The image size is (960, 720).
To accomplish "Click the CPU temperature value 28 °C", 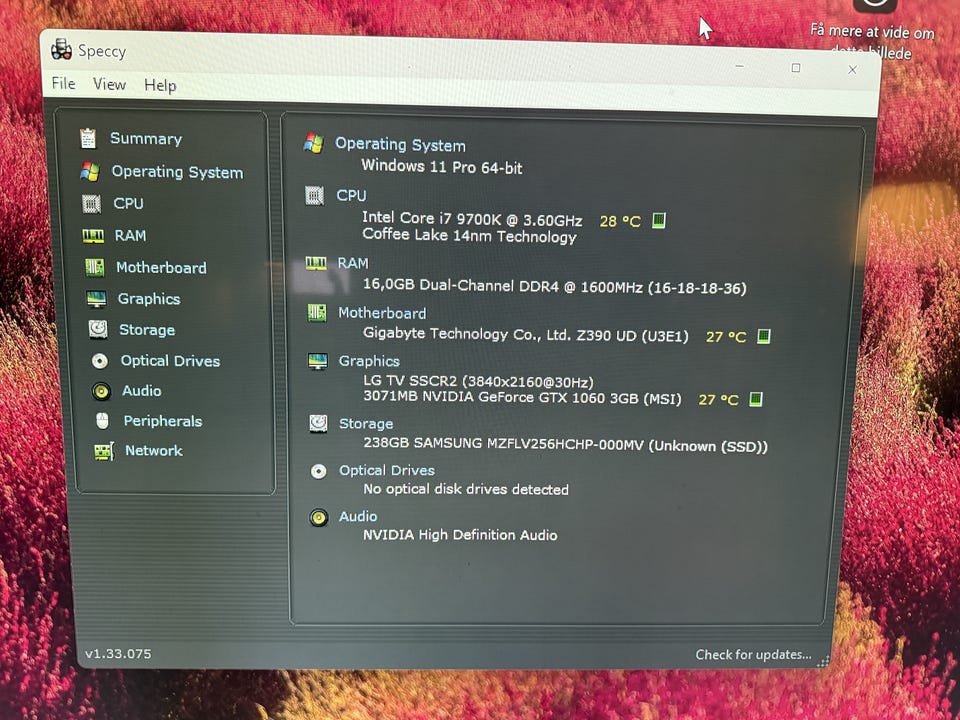I will pyautogui.click(x=620, y=221).
